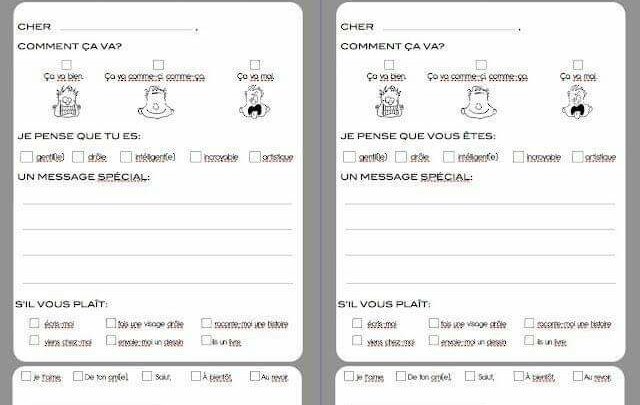Check 'Ça va comme-ci comme-ça' on right card
Screen dimensions: 640x405
tap(481, 65)
